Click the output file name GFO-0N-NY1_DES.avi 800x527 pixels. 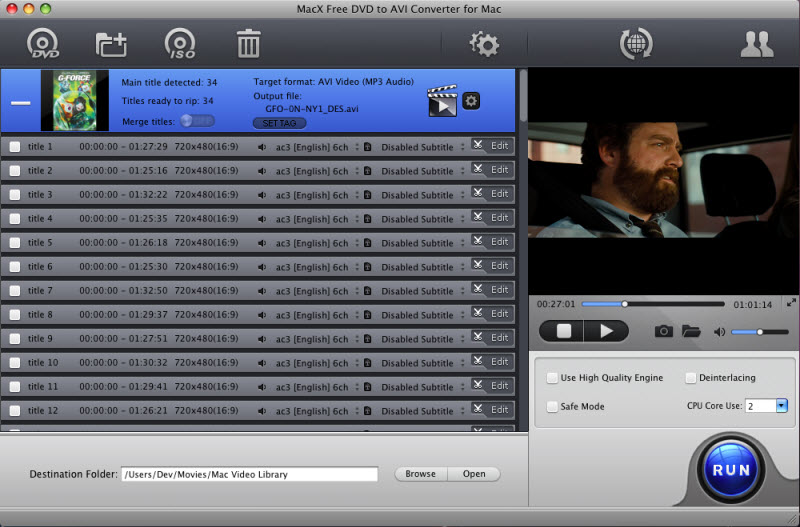click(x=312, y=109)
